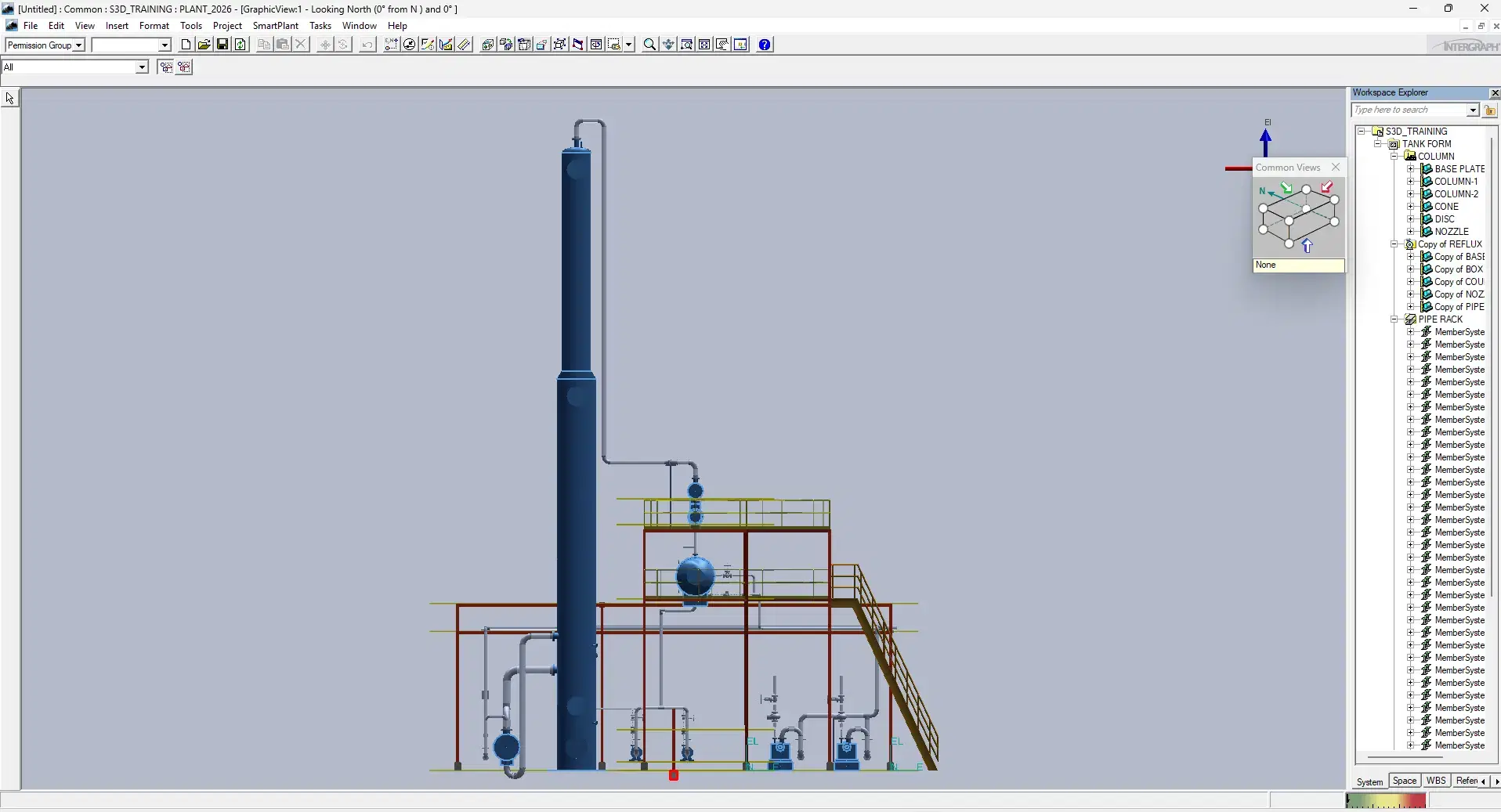This screenshot has width=1501, height=812.
Task: Open the Workspace Explorer search dropdown arrow
Action: click(1473, 110)
